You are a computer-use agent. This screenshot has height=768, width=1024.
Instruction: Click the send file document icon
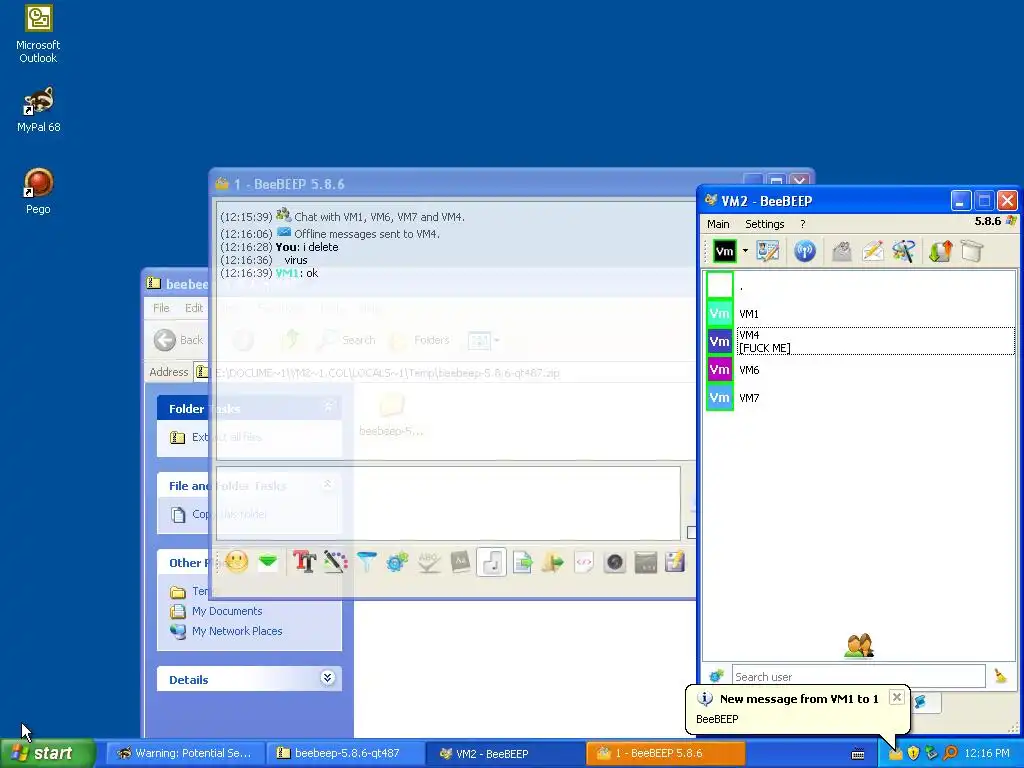[522, 562]
